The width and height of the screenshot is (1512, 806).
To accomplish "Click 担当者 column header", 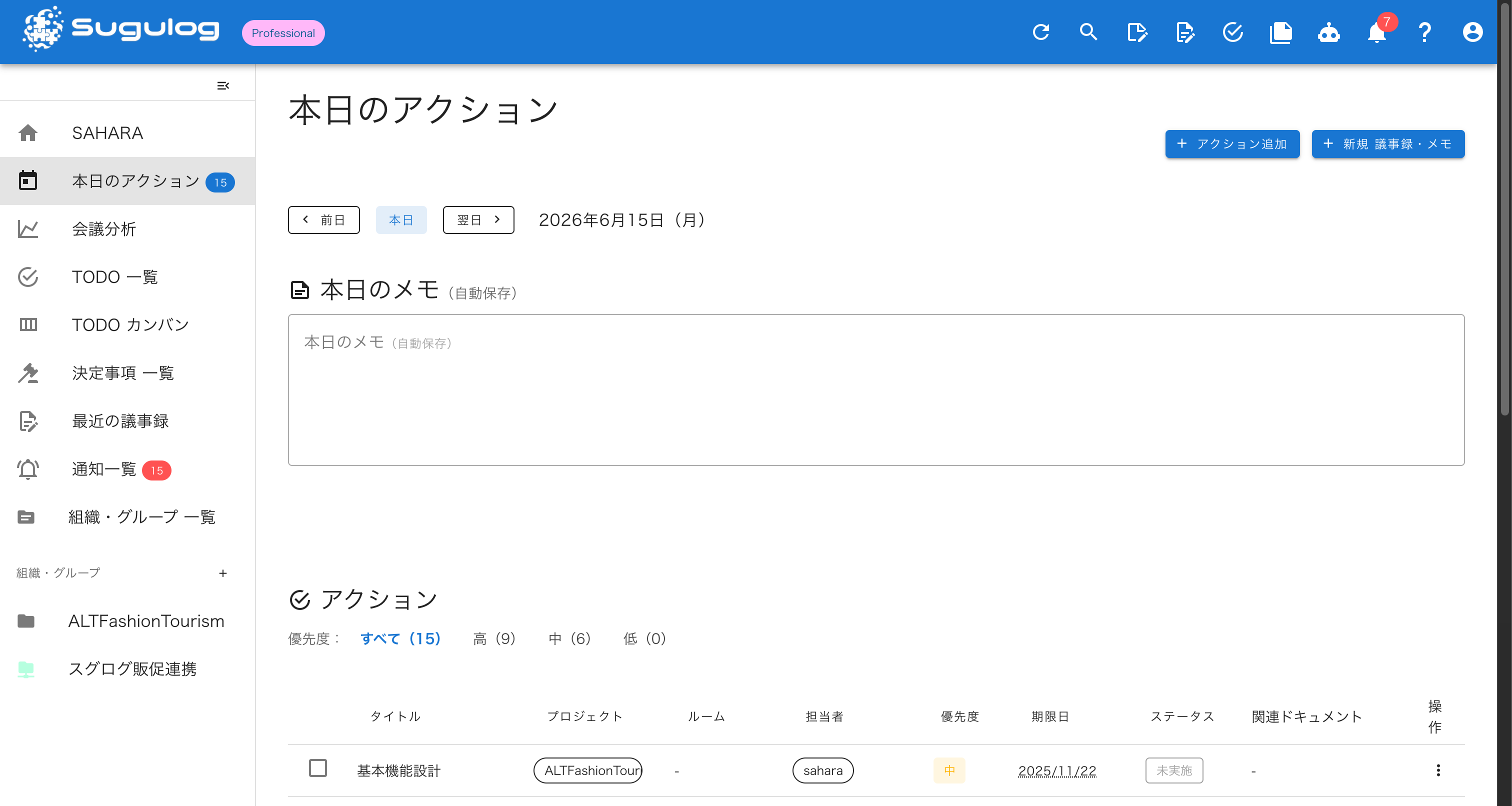I will tap(824, 717).
